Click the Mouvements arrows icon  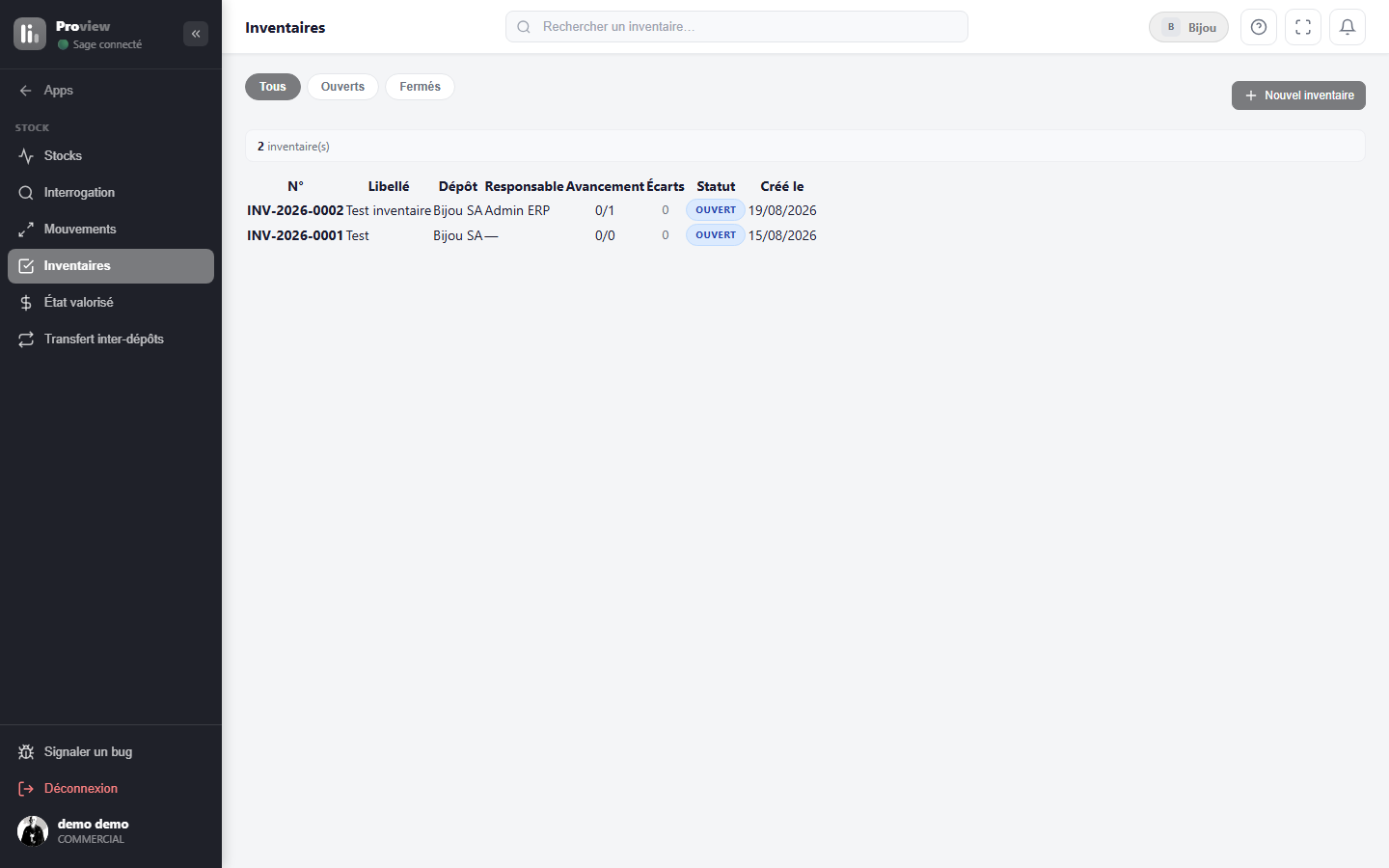(x=26, y=230)
